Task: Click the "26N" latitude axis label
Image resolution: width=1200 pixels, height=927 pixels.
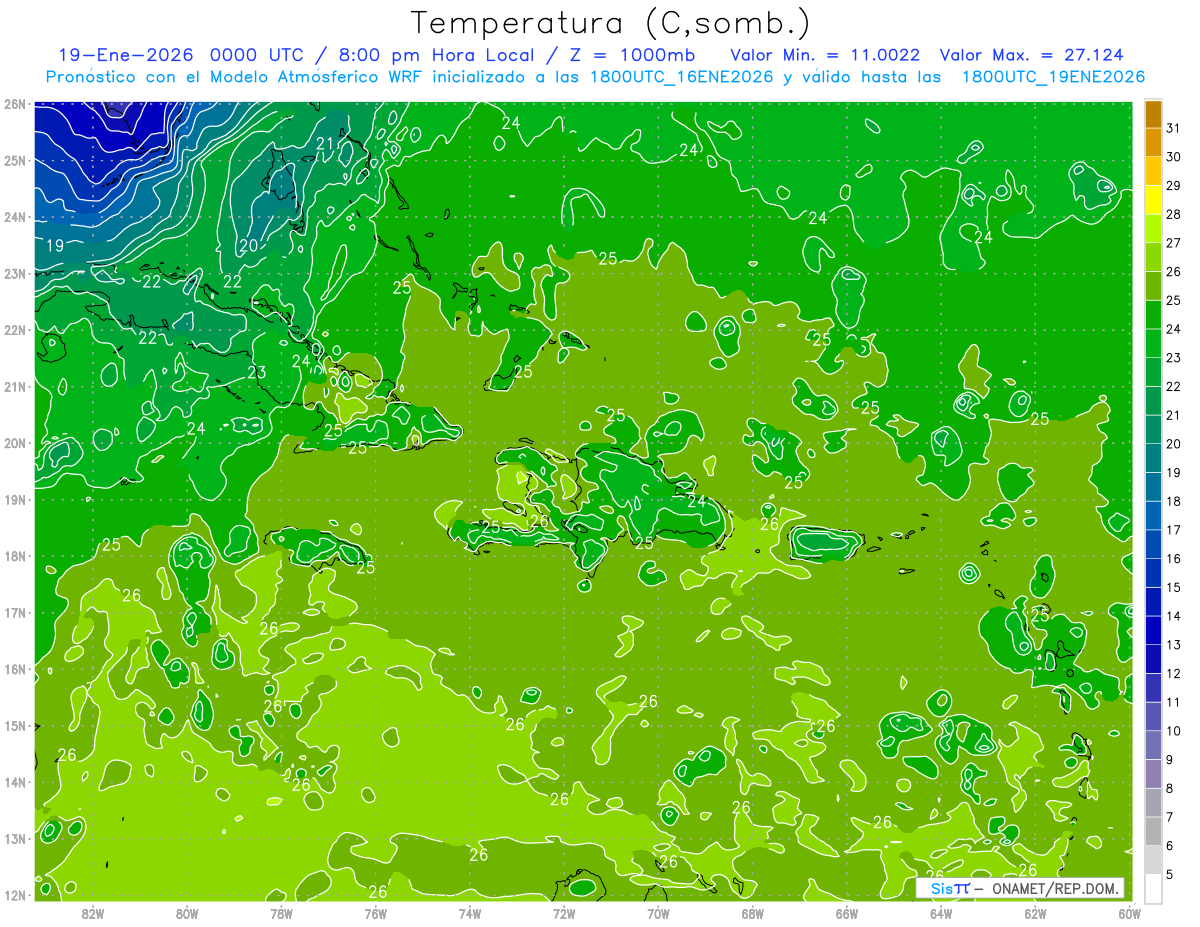Action: pyautogui.click(x=14, y=104)
